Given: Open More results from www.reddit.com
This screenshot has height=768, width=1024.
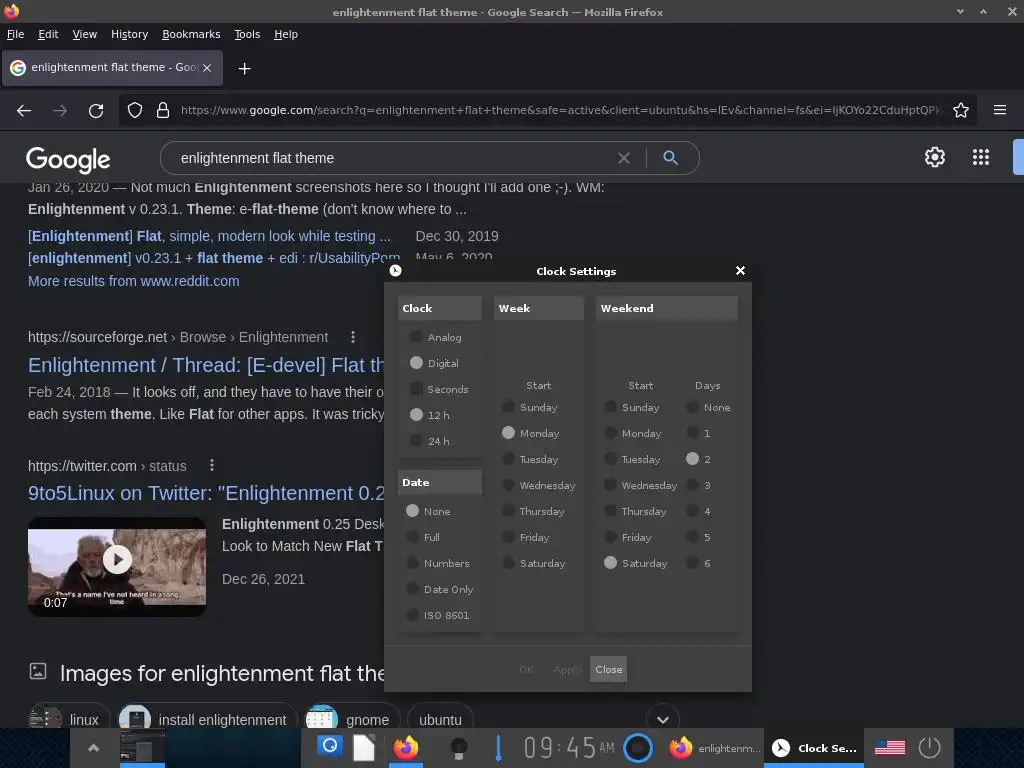Looking at the screenshot, I should coord(133,281).
